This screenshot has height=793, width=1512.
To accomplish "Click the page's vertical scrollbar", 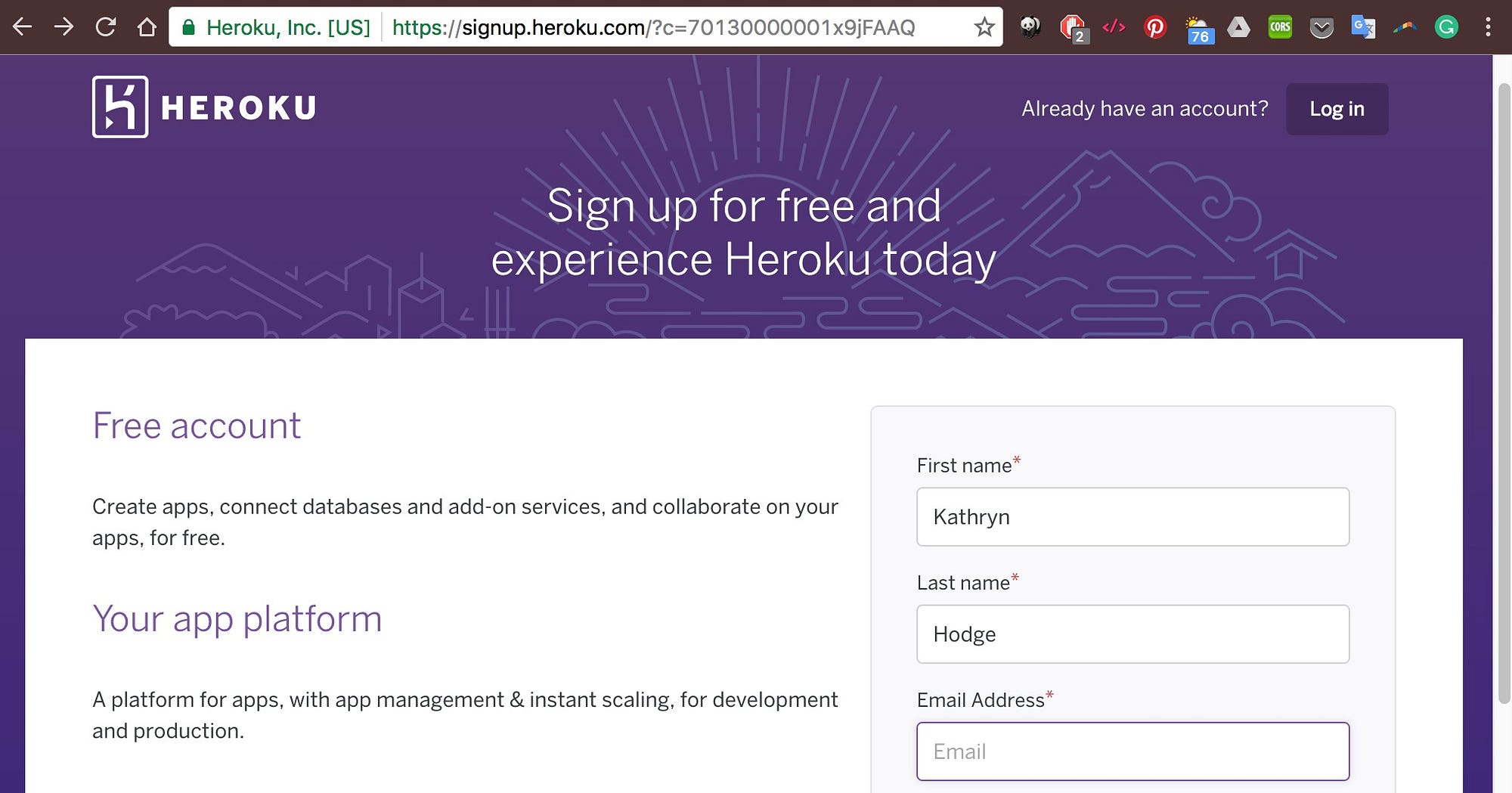I will pos(1503,393).
